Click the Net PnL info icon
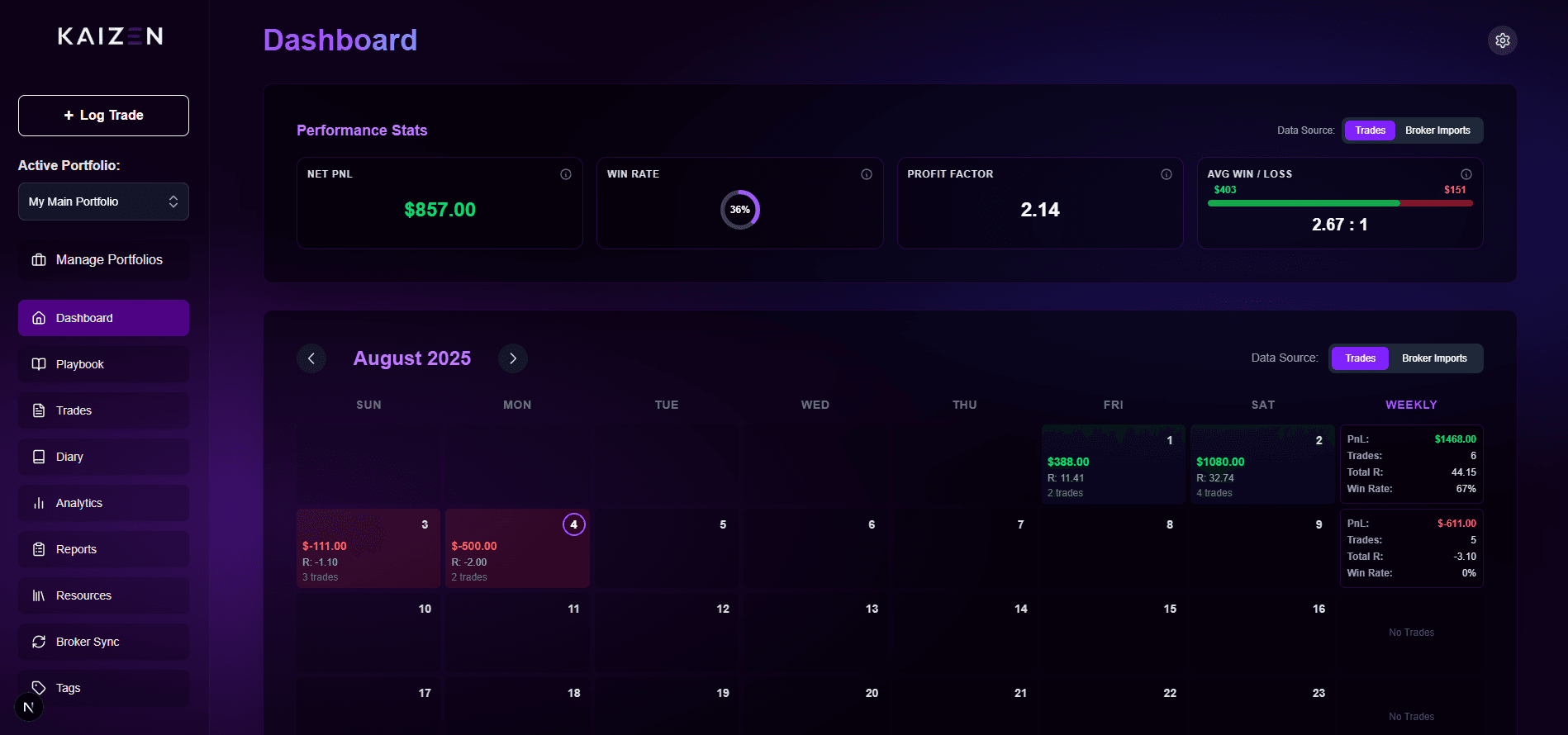Image resolution: width=1568 pixels, height=735 pixels. tap(566, 174)
